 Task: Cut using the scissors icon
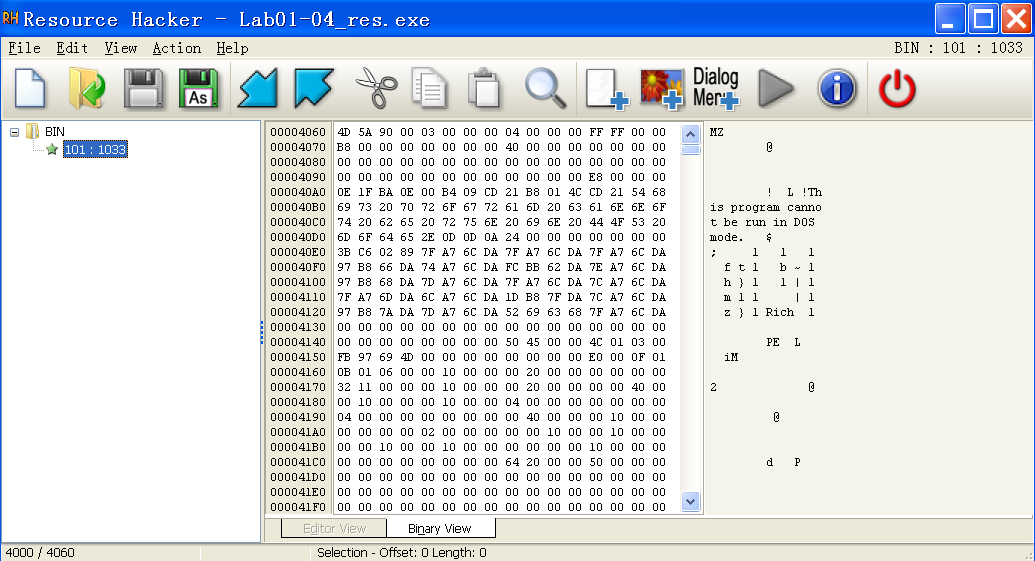coord(376,88)
